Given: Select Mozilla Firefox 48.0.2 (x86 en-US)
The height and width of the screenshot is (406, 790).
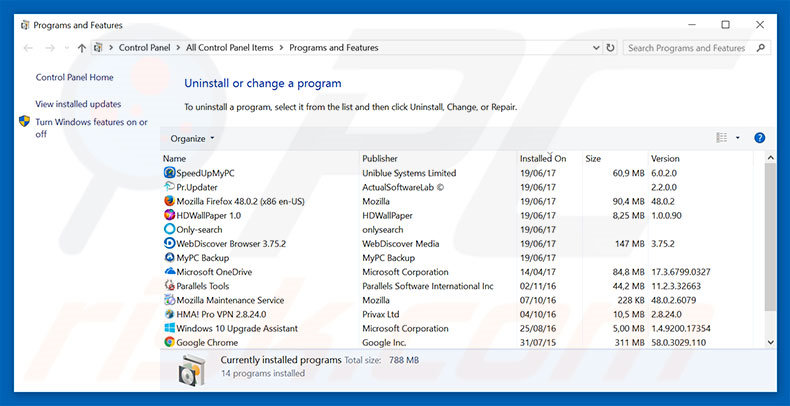Looking at the screenshot, I should (240, 201).
